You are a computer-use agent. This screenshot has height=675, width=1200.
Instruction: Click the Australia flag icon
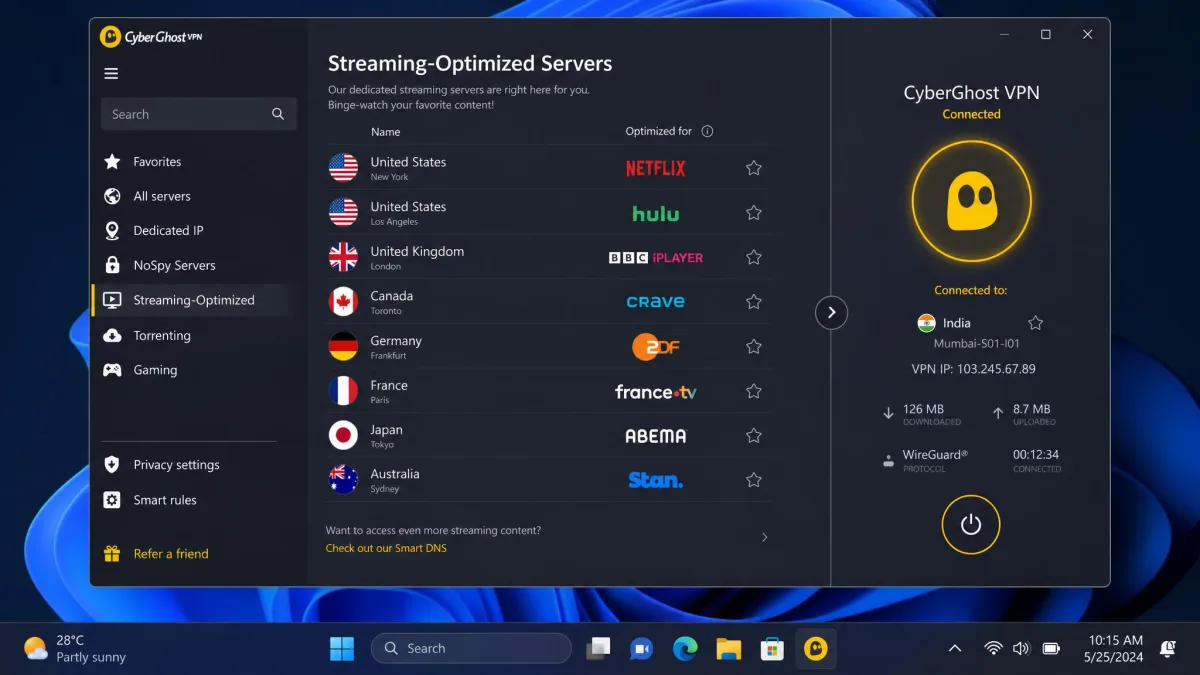click(x=343, y=480)
